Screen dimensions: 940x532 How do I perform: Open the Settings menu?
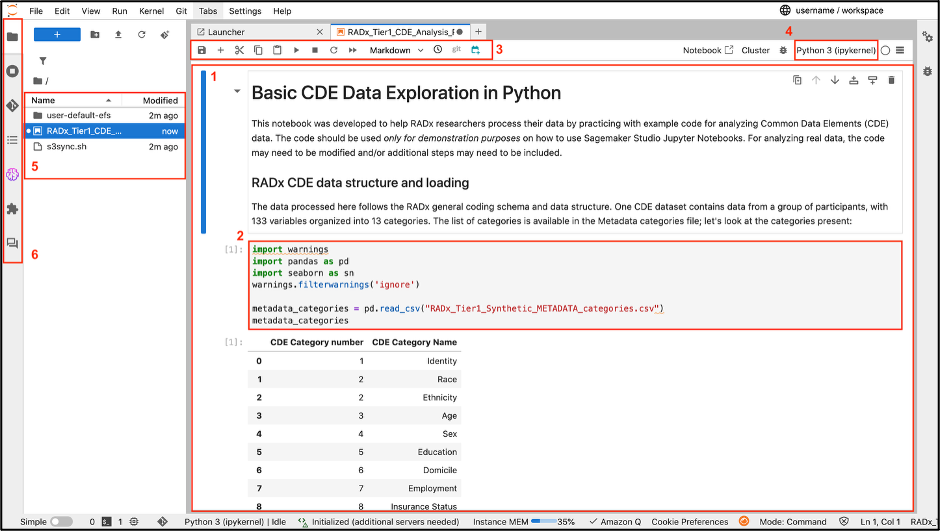click(x=245, y=11)
